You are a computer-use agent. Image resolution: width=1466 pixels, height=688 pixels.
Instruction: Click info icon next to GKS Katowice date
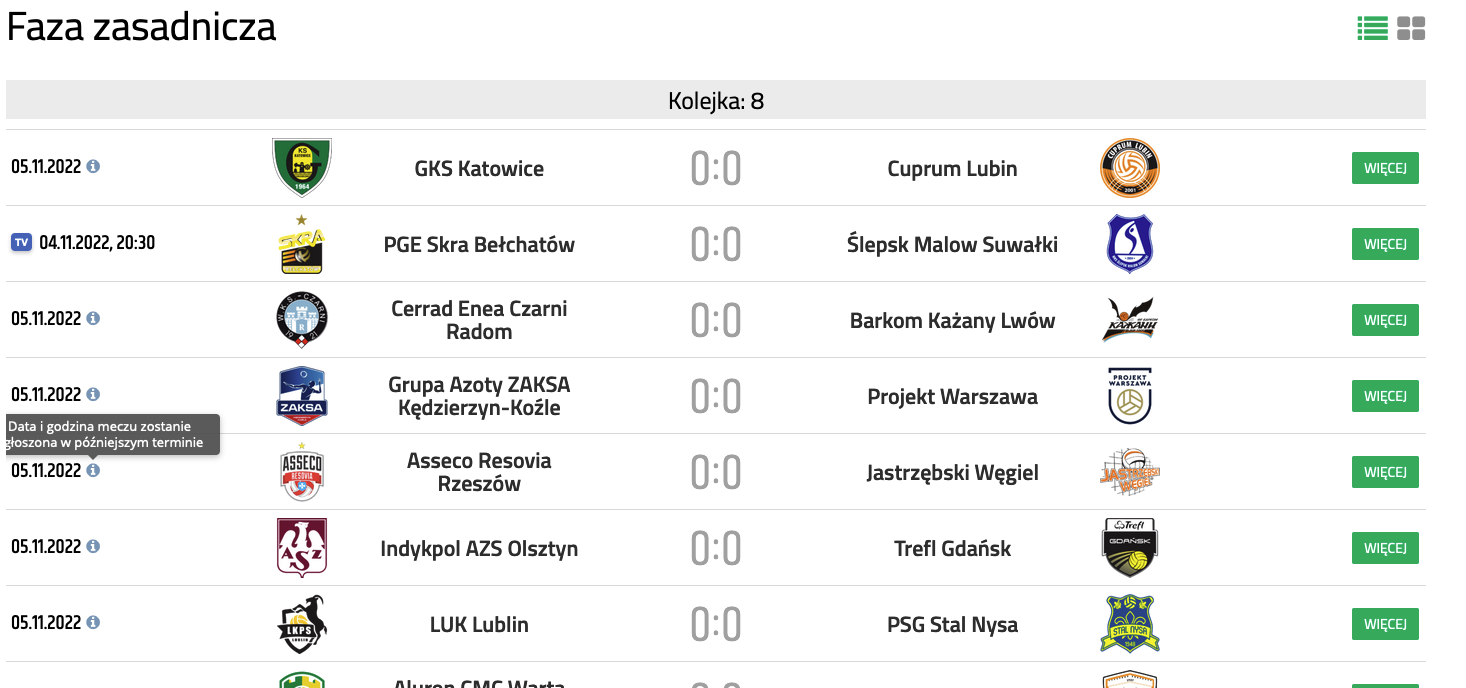click(93, 166)
